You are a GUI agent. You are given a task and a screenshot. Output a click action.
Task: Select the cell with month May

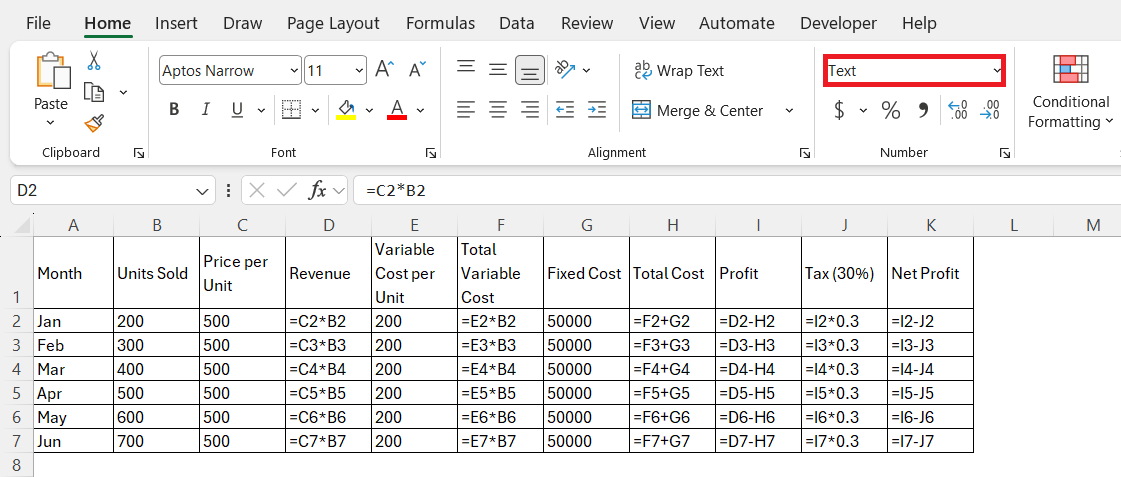(73, 418)
